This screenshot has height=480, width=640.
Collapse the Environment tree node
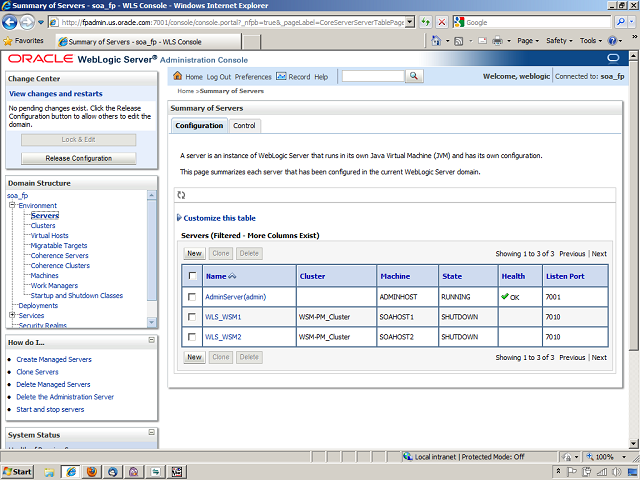pyautogui.click(x=12, y=205)
